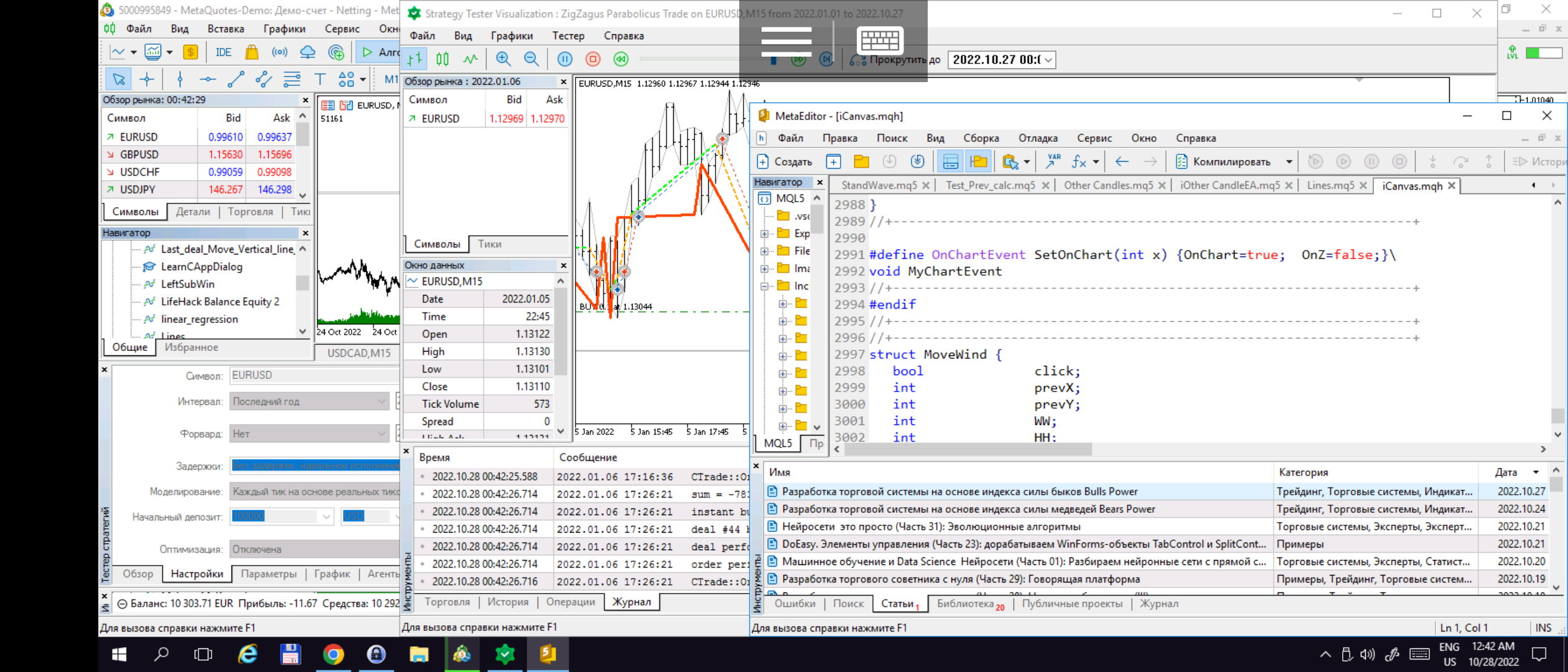Viewport: 1568px width, 672px height.
Task: Click the Создать button in MetaEditor
Action: pyautogui.click(x=784, y=162)
